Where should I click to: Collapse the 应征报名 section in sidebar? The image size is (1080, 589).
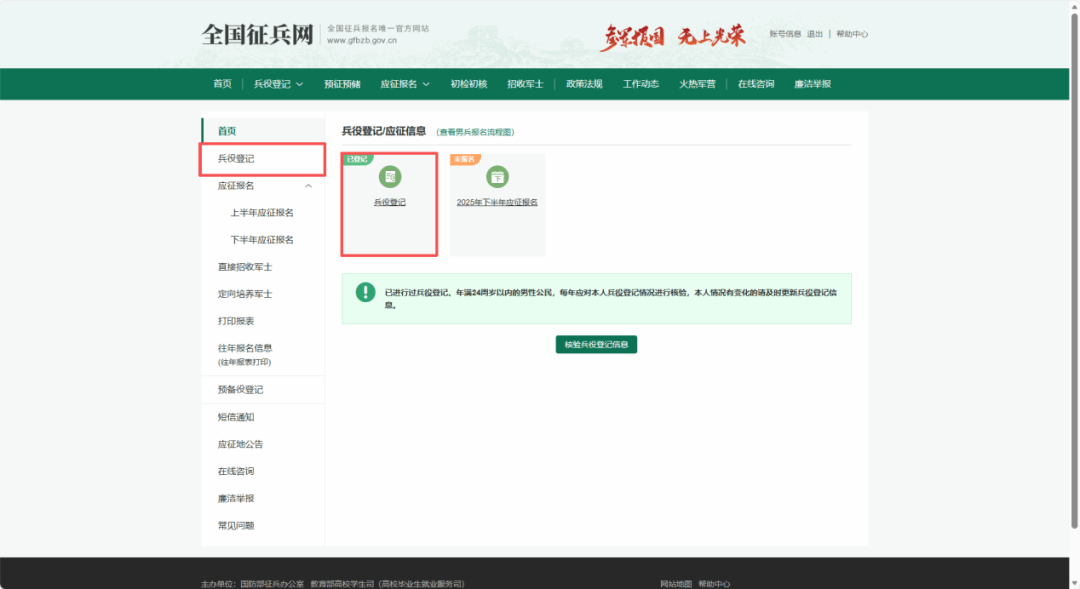coord(308,186)
